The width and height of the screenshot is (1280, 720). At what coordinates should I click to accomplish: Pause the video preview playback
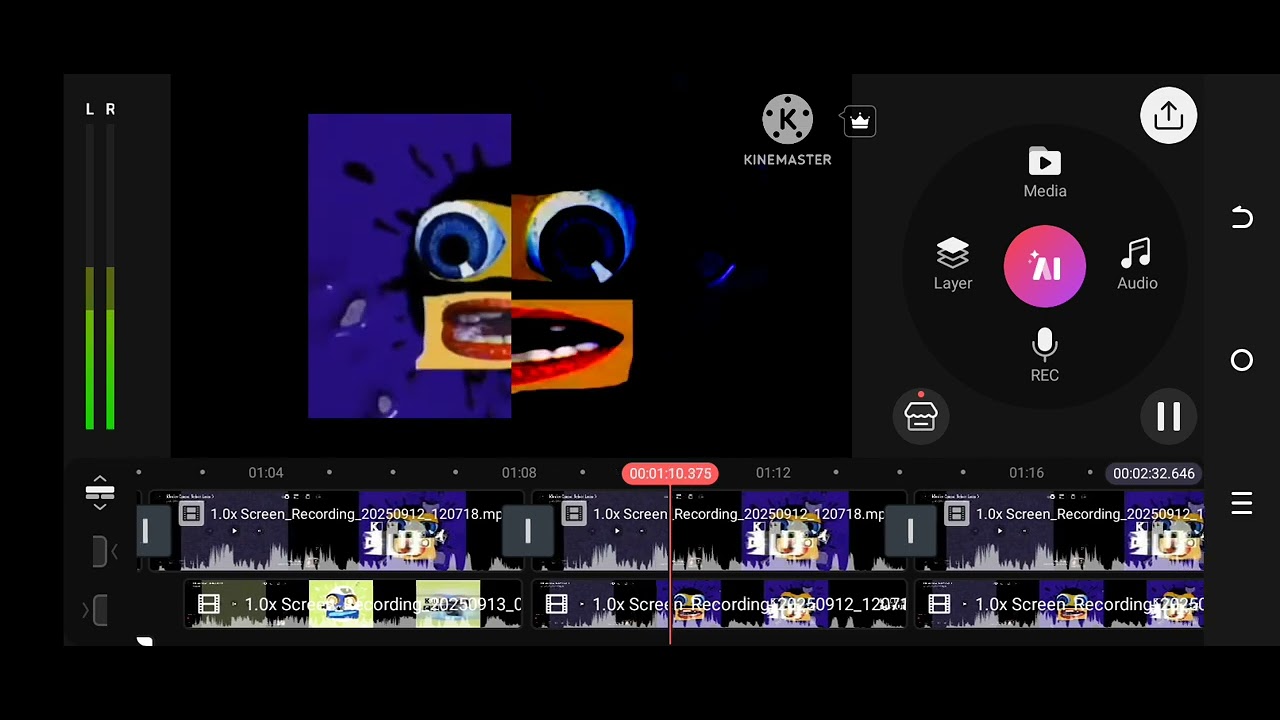coord(1168,416)
